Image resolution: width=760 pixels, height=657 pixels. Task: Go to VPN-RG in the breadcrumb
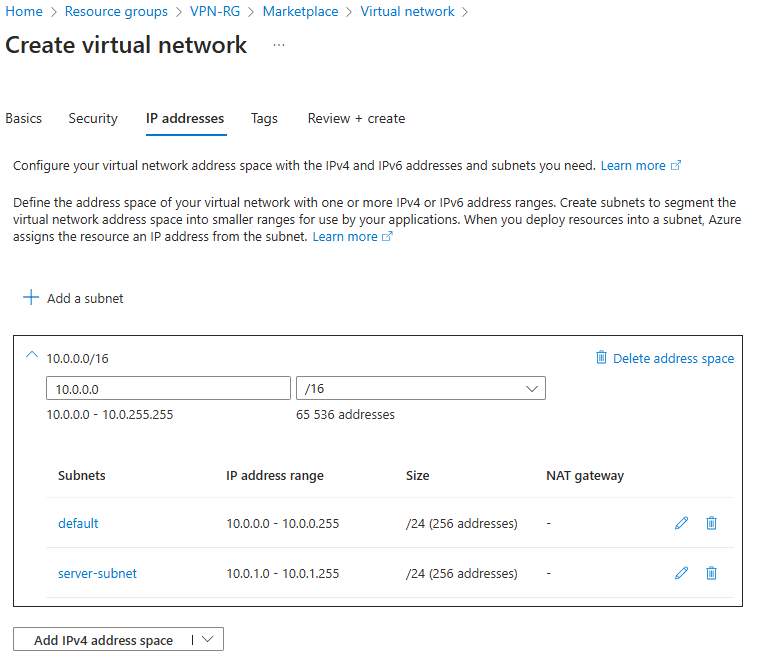[x=215, y=12]
